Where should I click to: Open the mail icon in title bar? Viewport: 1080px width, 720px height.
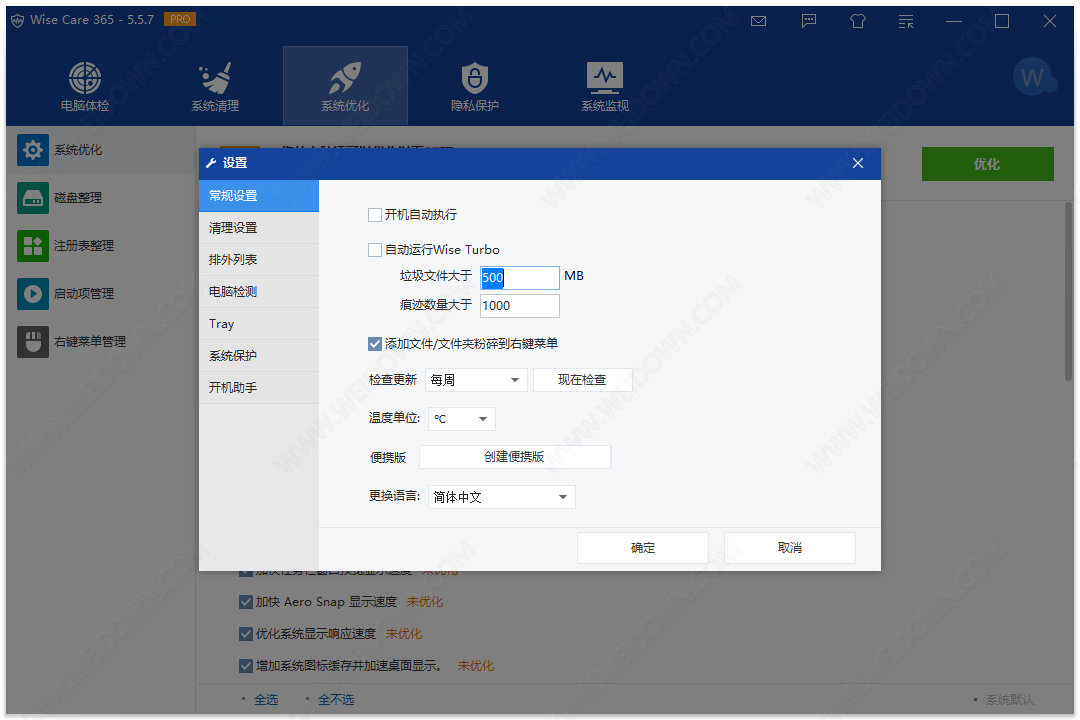[x=759, y=21]
